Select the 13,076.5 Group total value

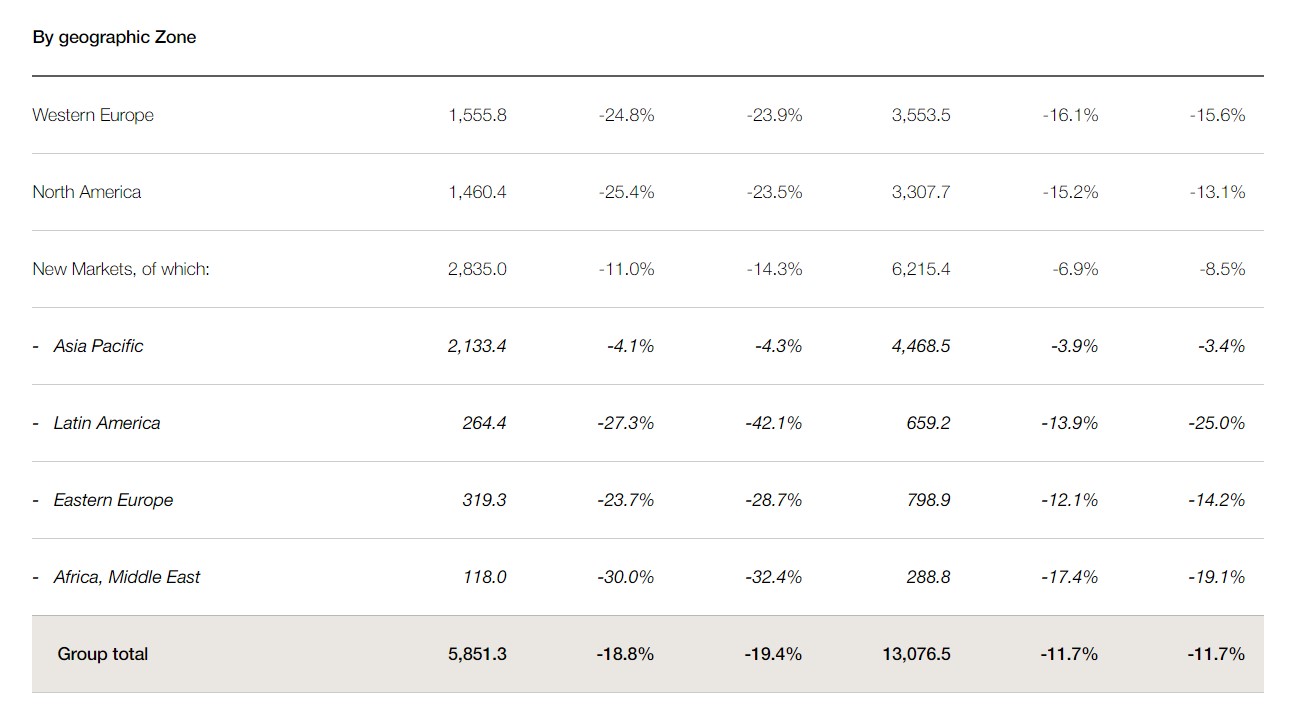(x=917, y=654)
